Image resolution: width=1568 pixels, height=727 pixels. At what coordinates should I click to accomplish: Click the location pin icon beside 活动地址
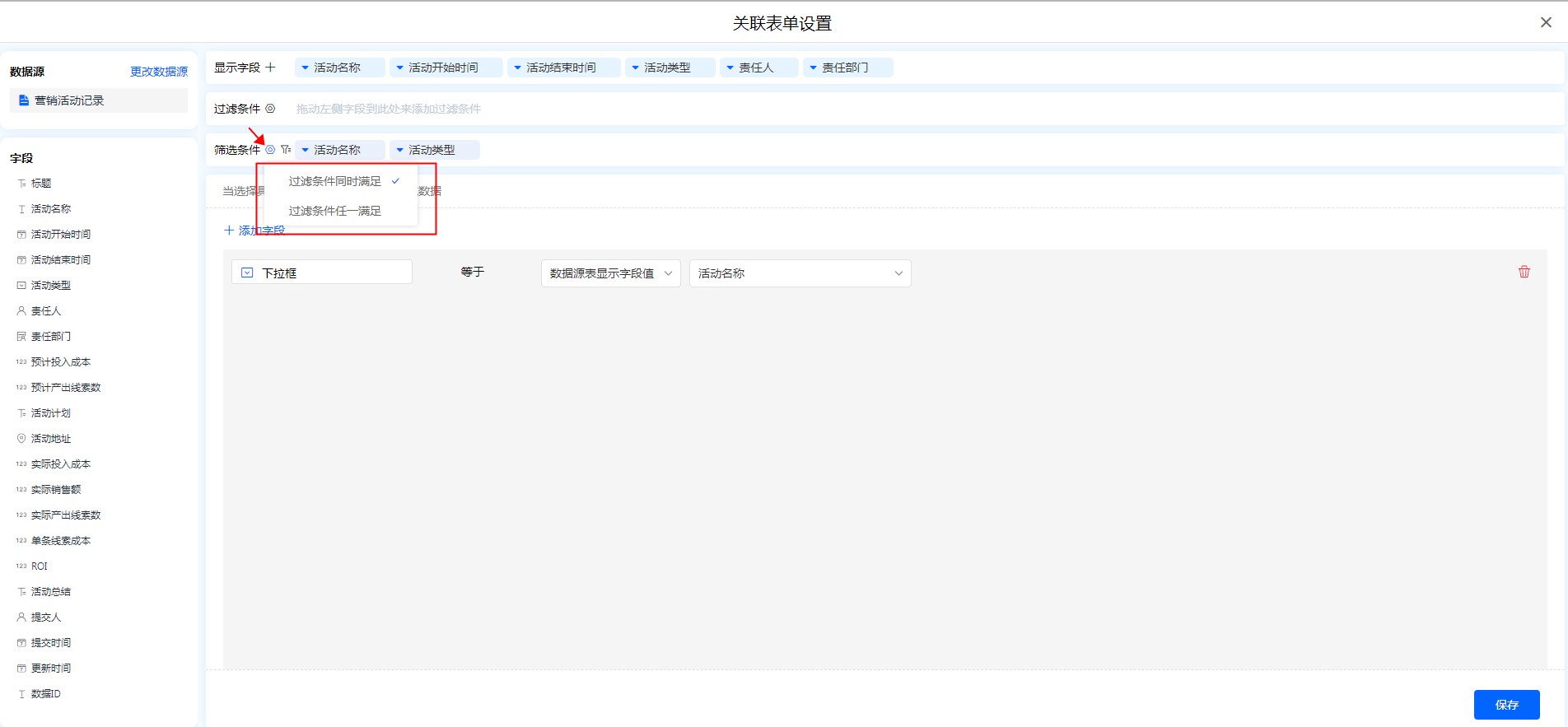21,439
